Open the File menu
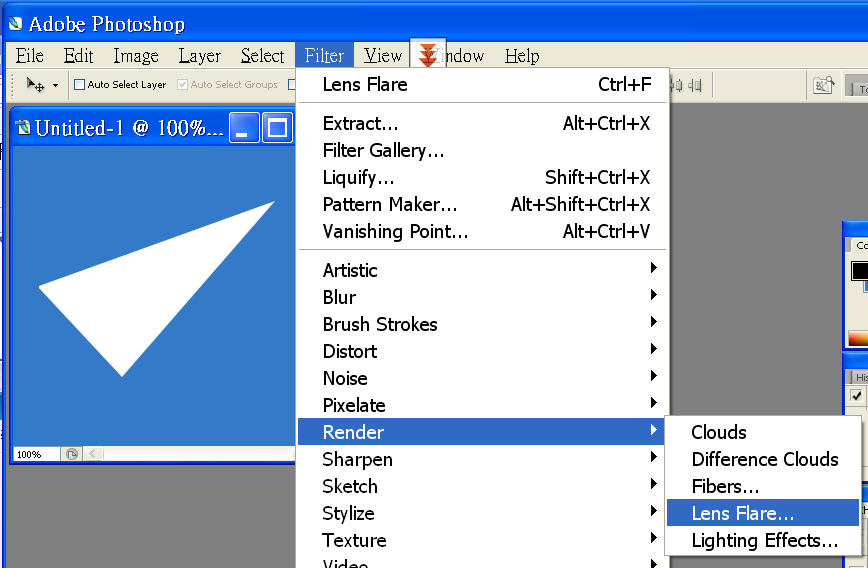 (x=29, y=55)
